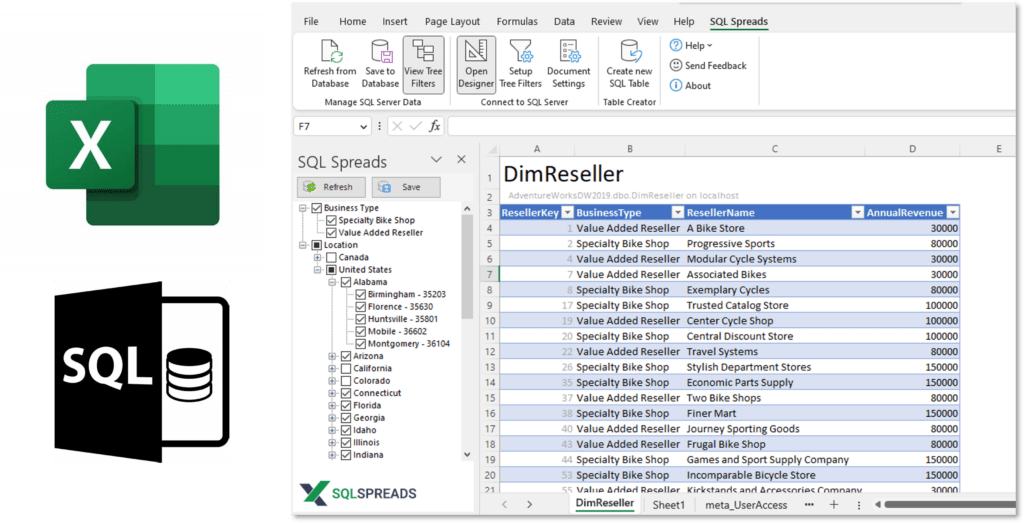Uncheck Specialty Bike Shop filter

coord(331,221)
